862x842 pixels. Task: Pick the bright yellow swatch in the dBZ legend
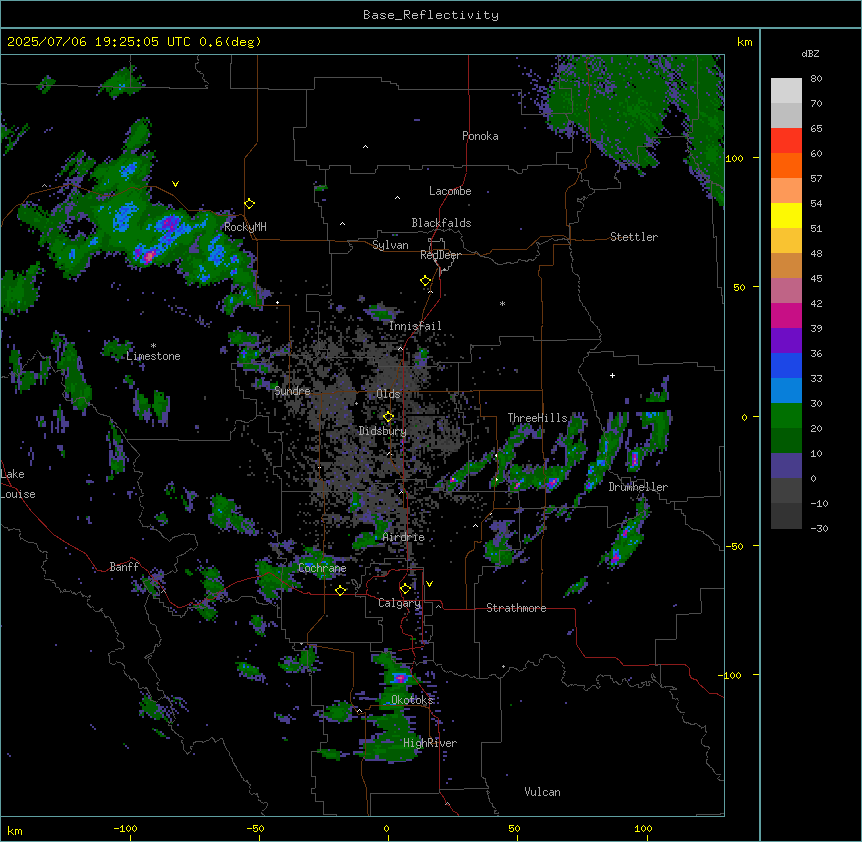pos(786,215)
